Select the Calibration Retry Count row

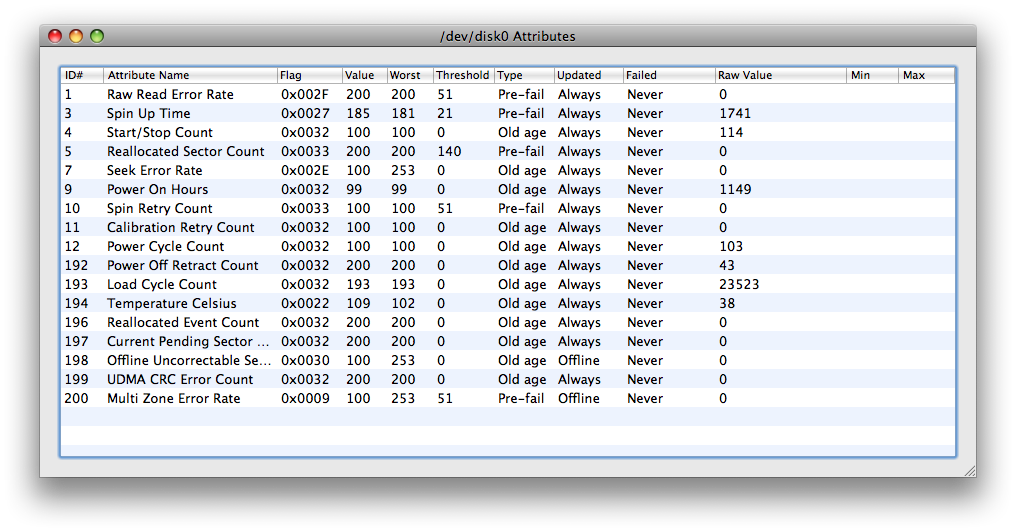coord(508,227)
